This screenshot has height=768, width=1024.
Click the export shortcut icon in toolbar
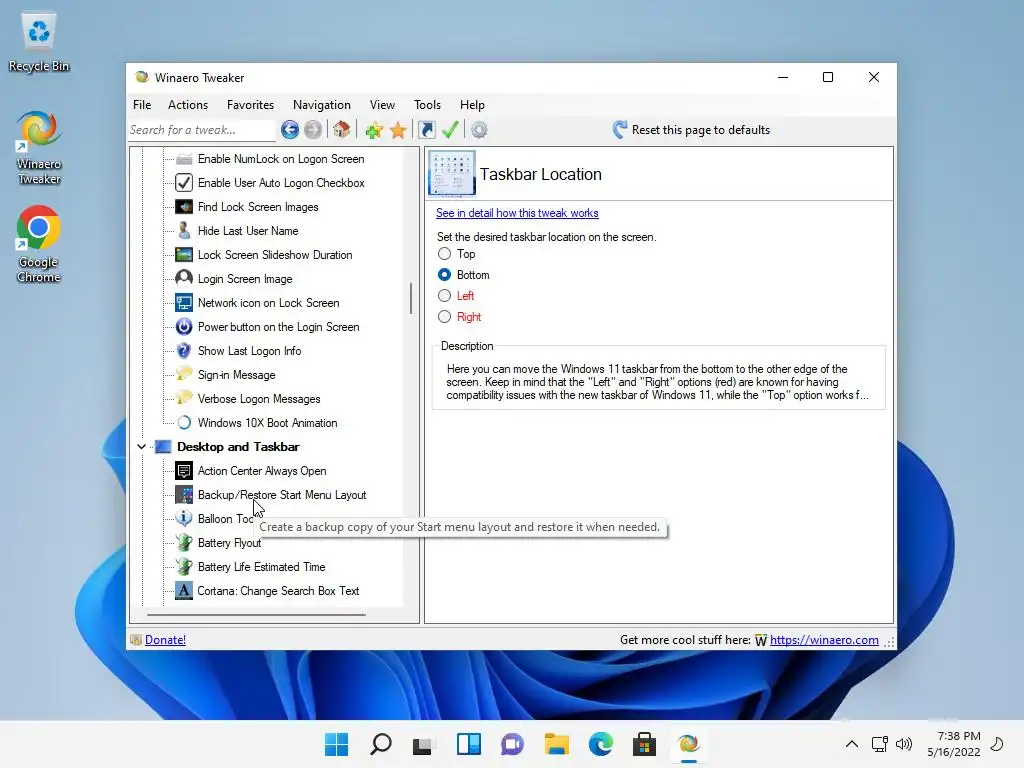click(x=427, y=130)
